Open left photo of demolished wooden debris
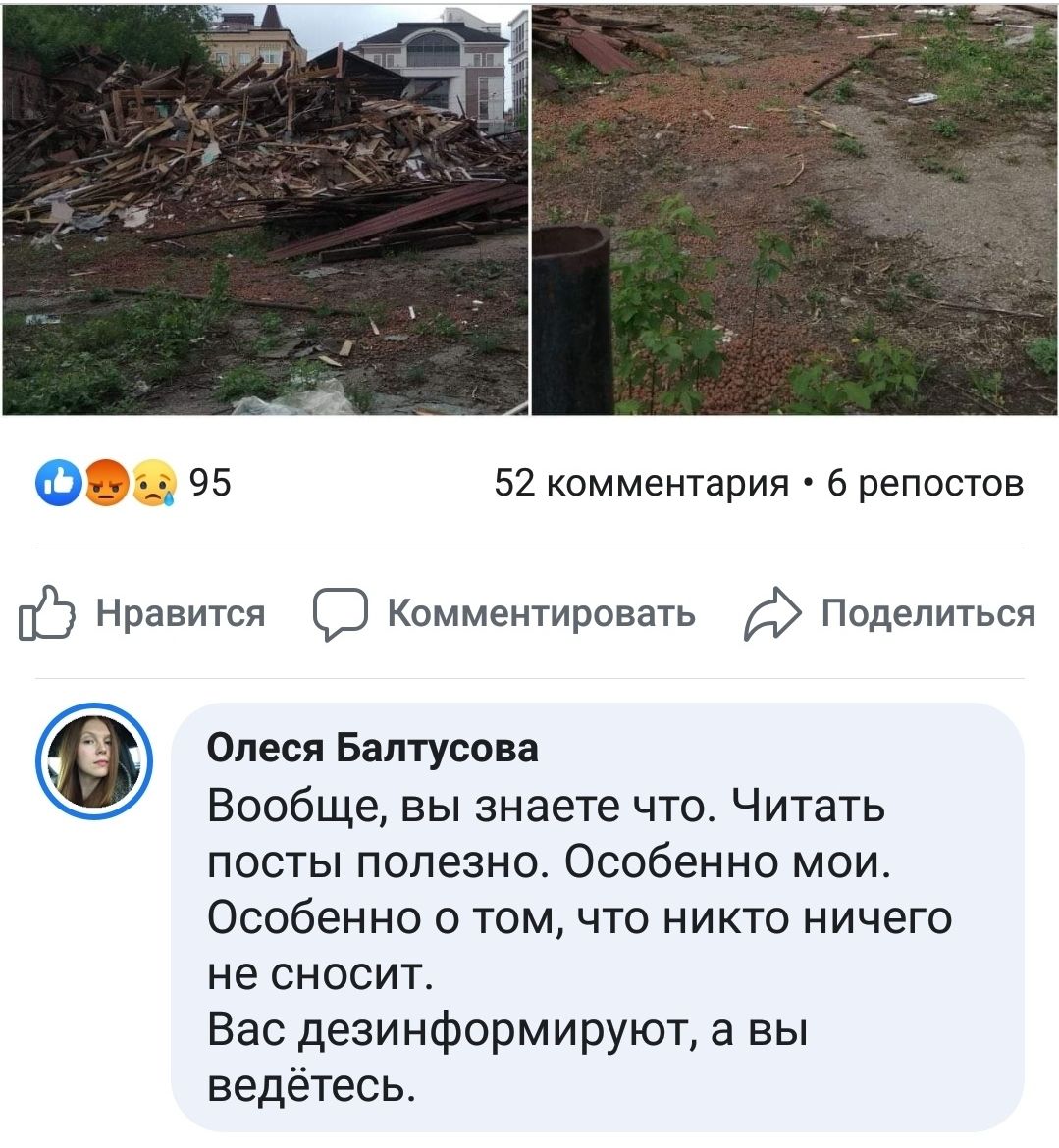 click(x=265, y=208)
